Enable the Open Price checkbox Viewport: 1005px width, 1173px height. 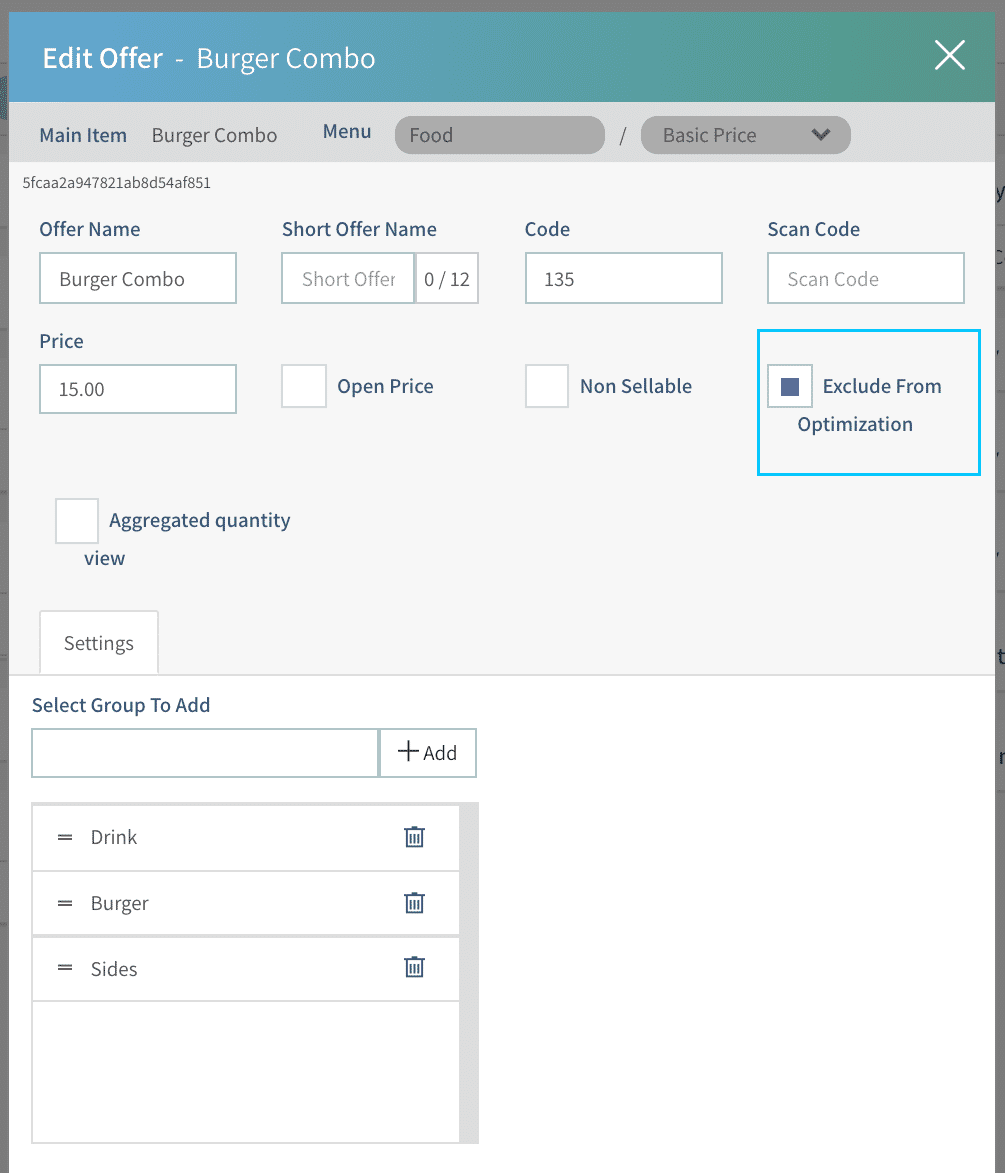(x=304, y=386)
